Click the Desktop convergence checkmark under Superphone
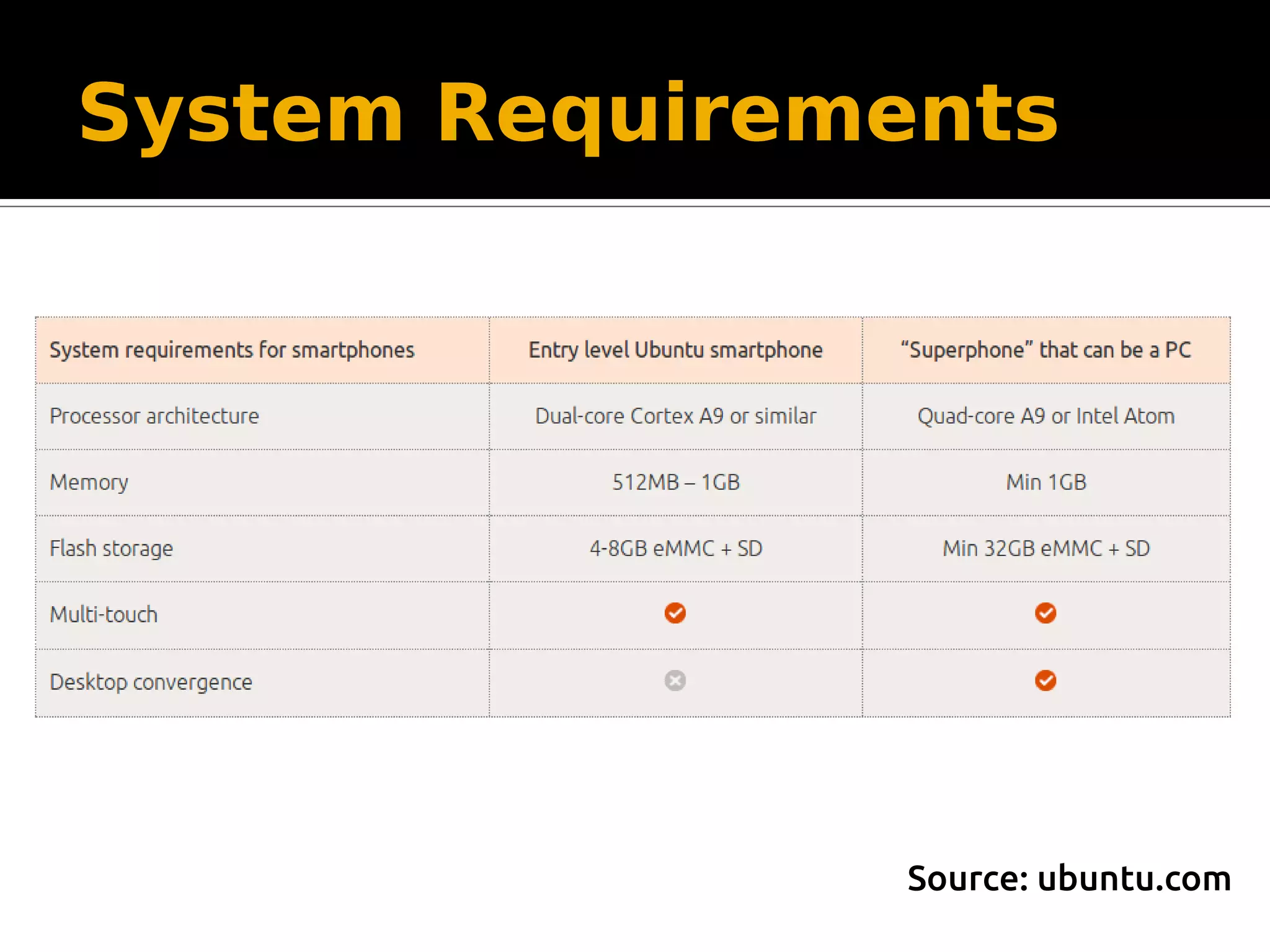 1046,681
